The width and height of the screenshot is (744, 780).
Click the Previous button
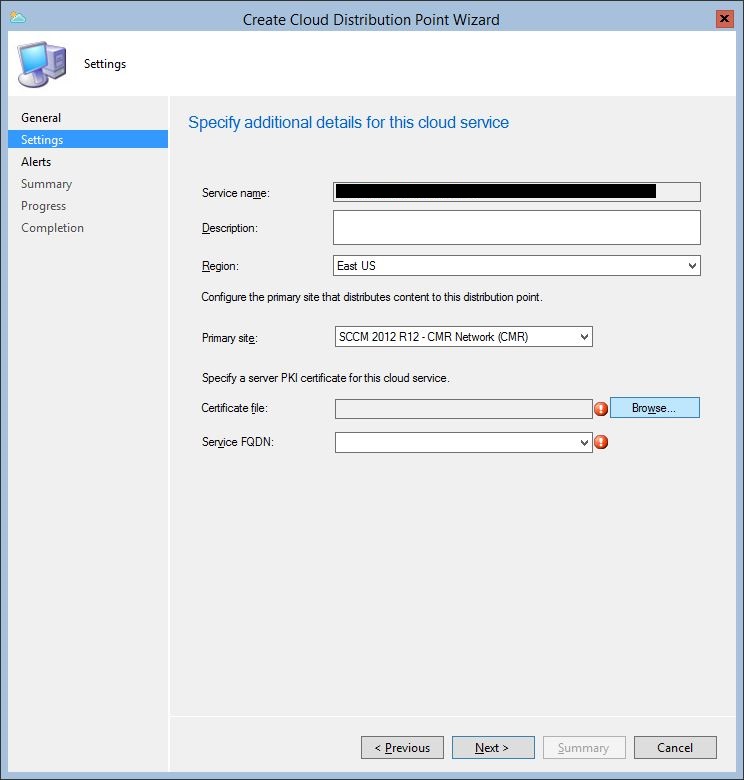pyautogui.click(x=402, y=747)
